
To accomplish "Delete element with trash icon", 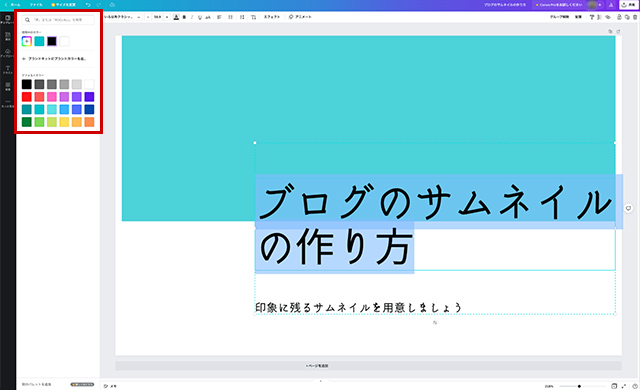I will coord(635,17).
